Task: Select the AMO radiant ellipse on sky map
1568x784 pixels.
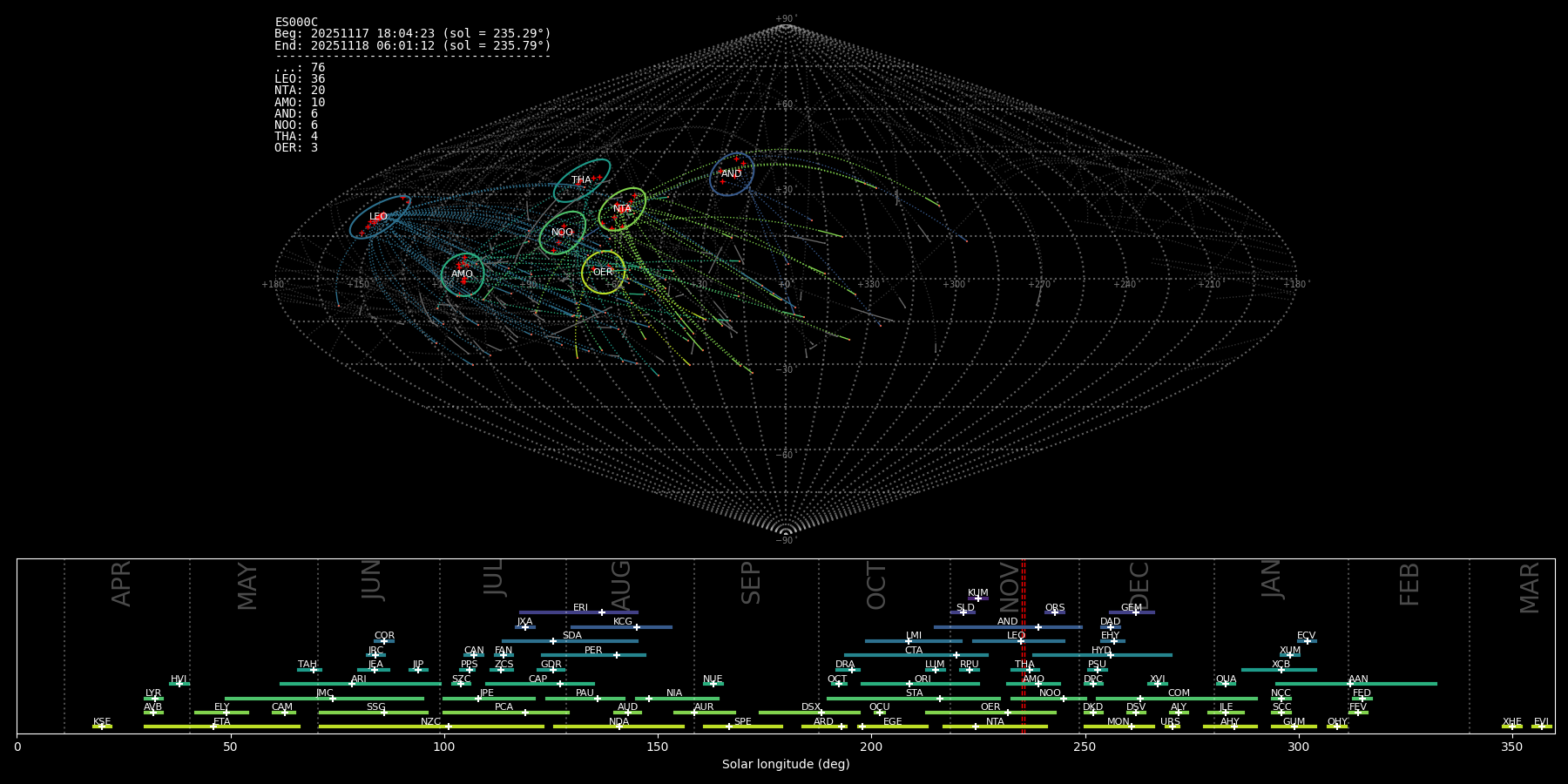Action: 462,274
